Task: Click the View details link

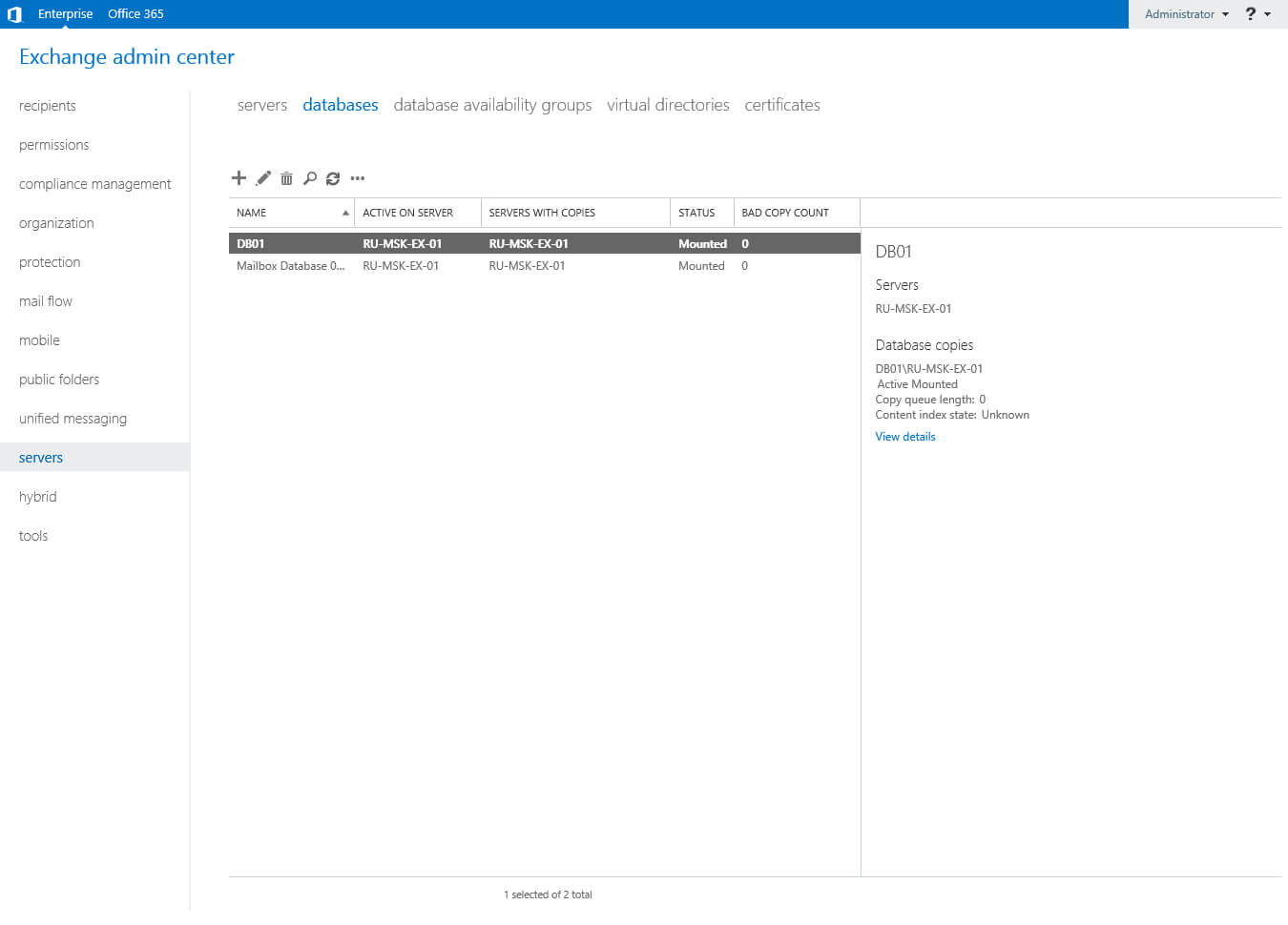Action: 905,437
